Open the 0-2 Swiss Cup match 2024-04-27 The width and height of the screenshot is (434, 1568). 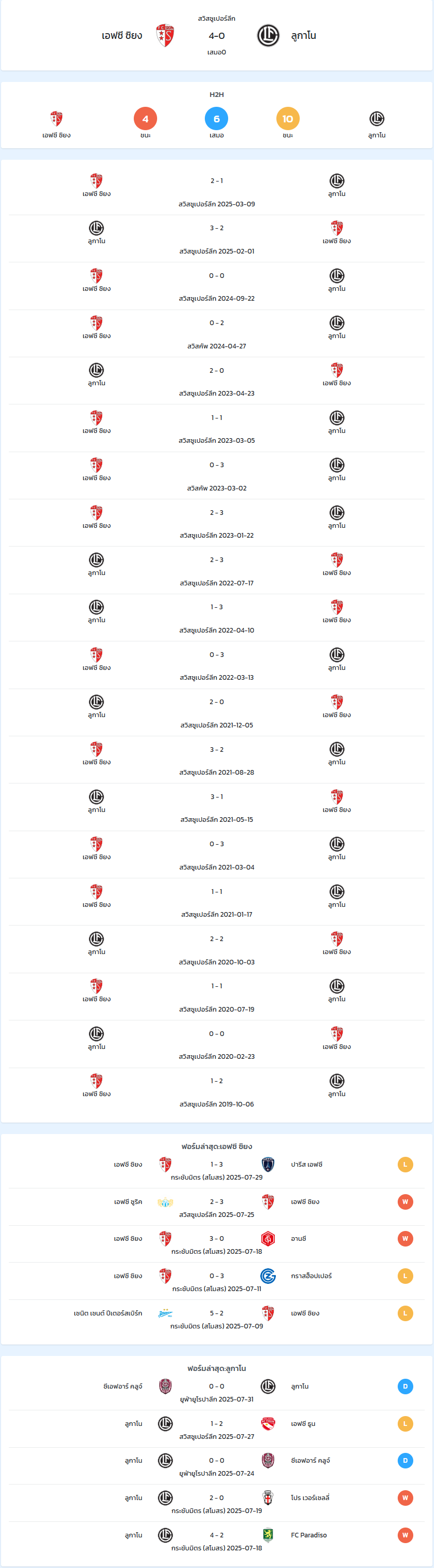tap(217, 333)
